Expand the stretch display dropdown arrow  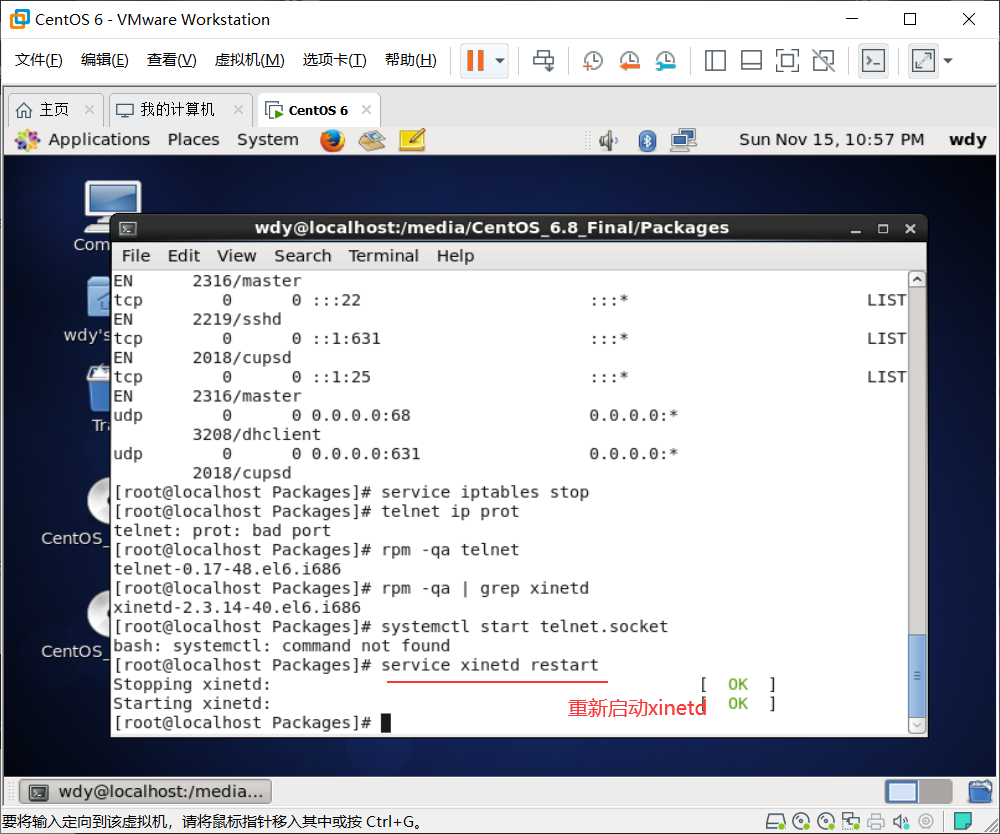point(948,61)
